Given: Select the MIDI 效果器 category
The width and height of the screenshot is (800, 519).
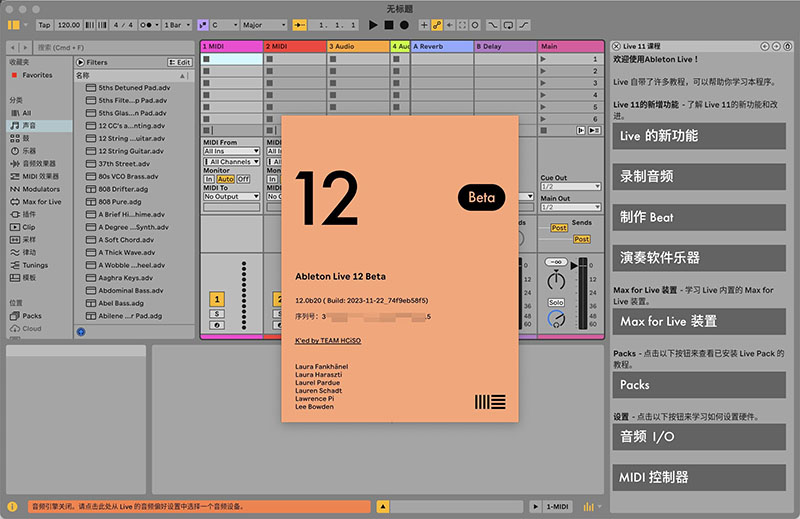Looking at the screenshot, I should coord(40,176).
